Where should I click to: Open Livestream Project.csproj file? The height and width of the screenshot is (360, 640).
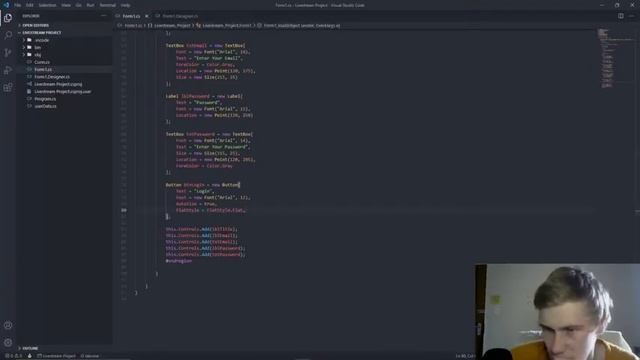[58, 84]
